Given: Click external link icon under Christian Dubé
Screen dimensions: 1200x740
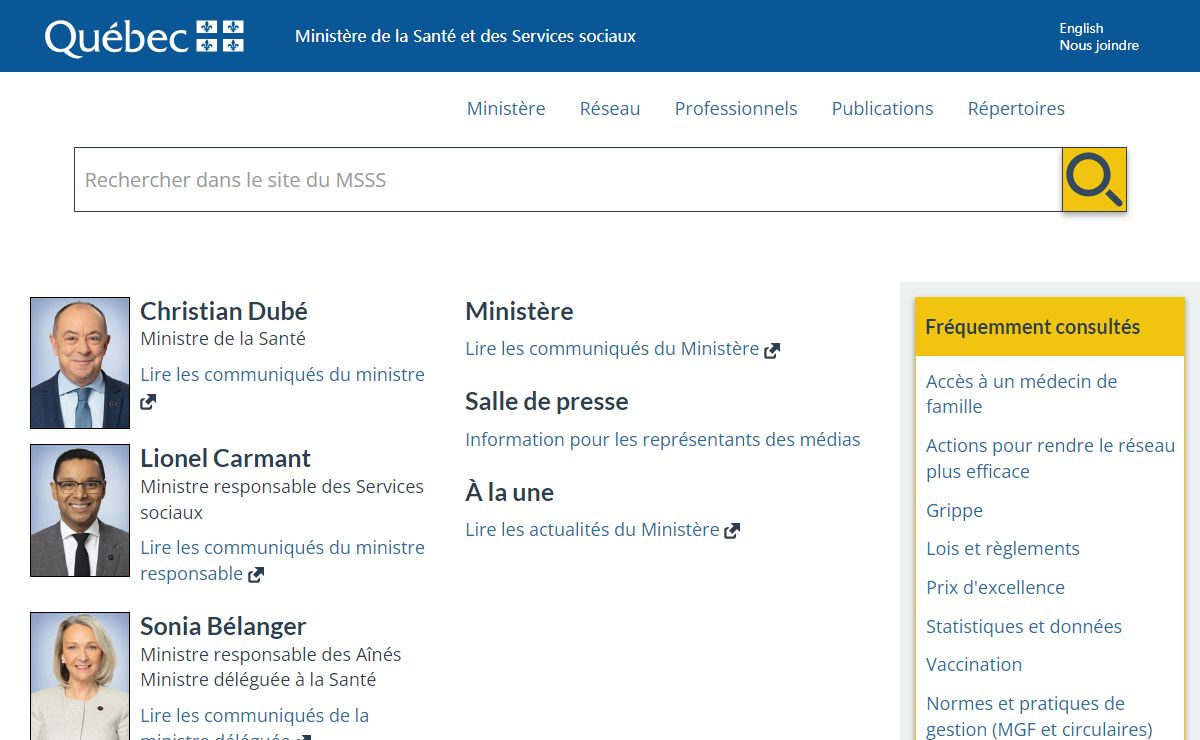Looking at the screenshot, I should pos(148,402).
